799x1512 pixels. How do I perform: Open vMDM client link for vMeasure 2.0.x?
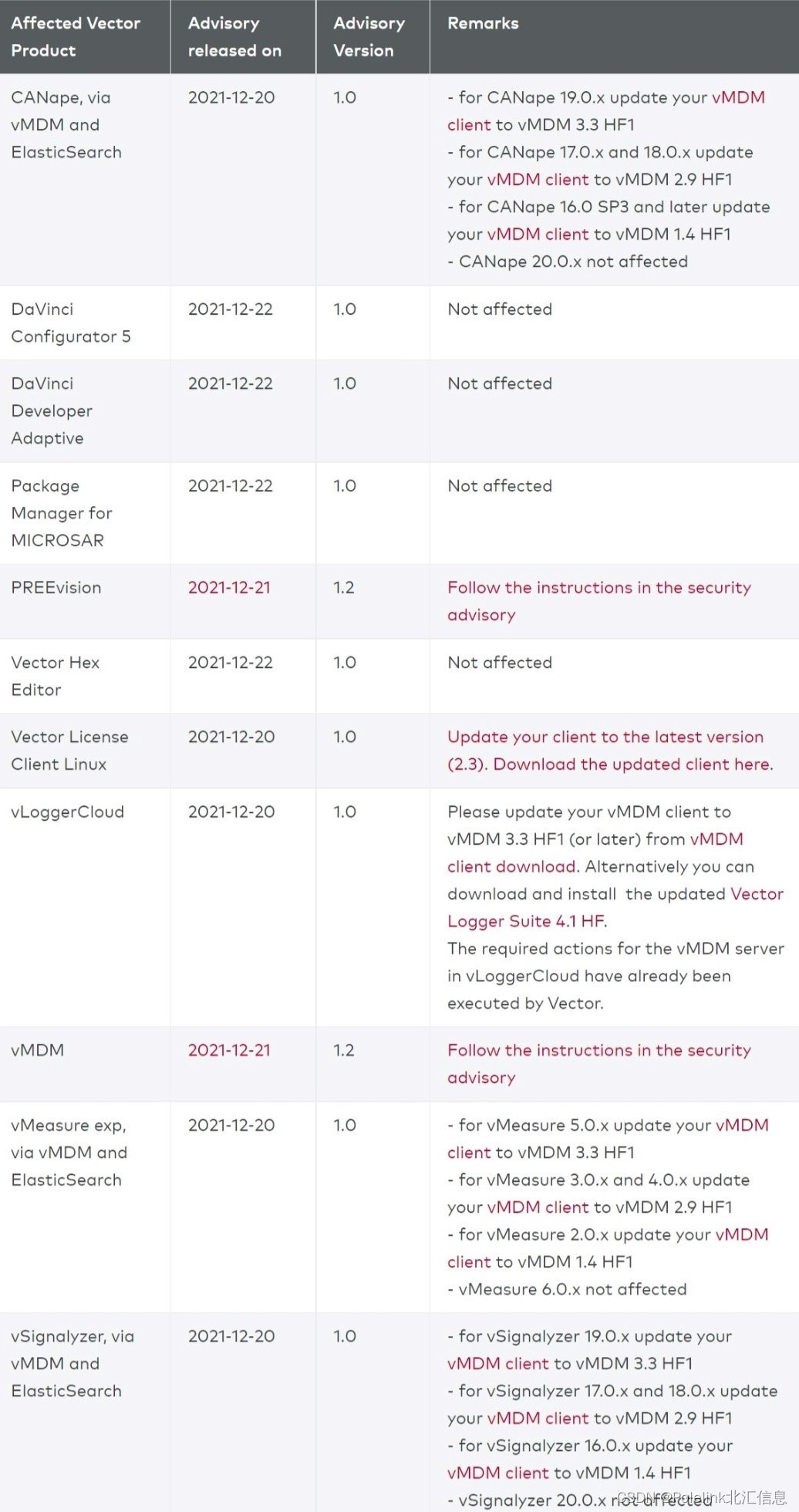(x=742, y=1235)
